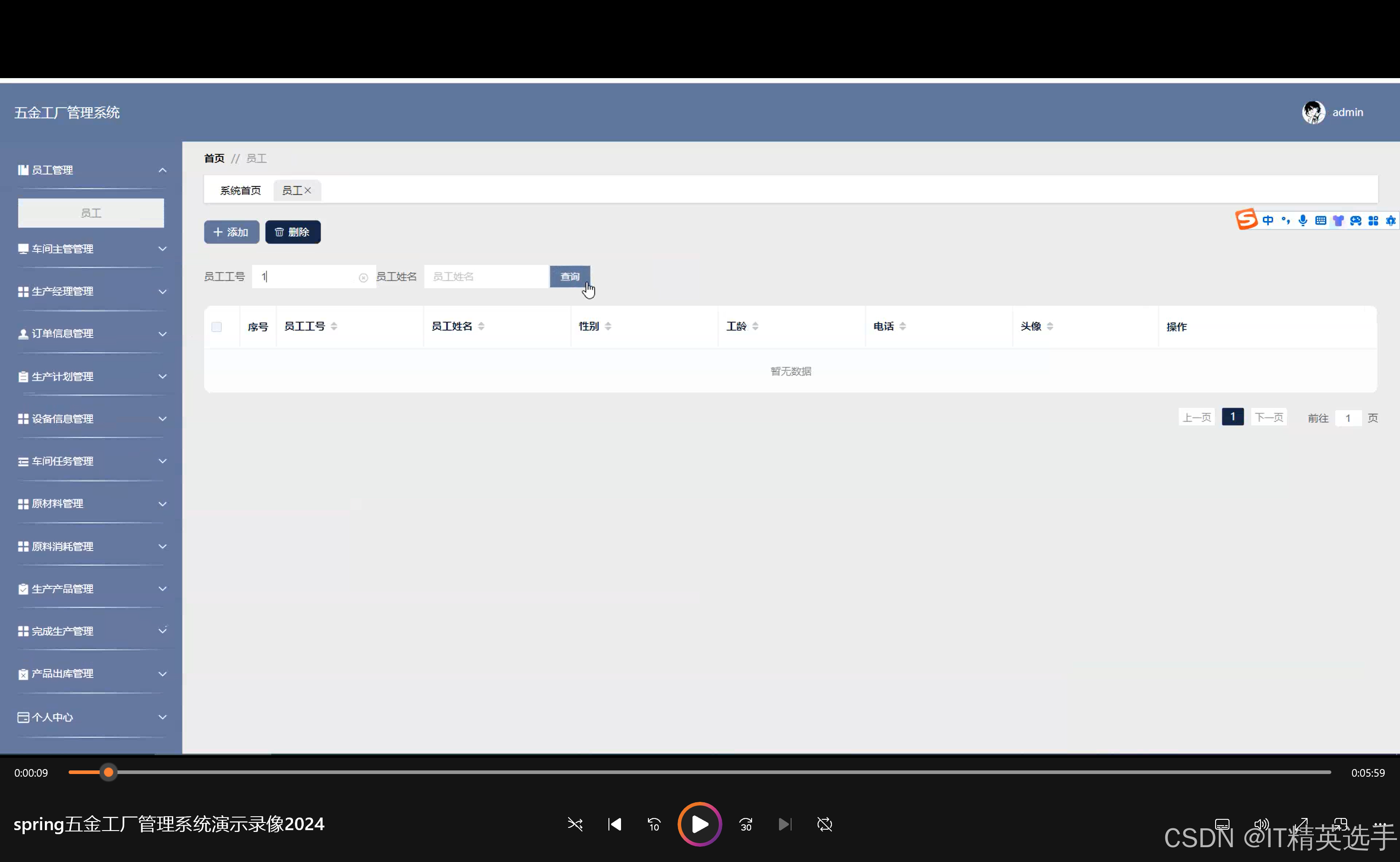Screen dimensions: 1400x862
Task: Sort by 工龄 column
Action: [x=755, y=326]
